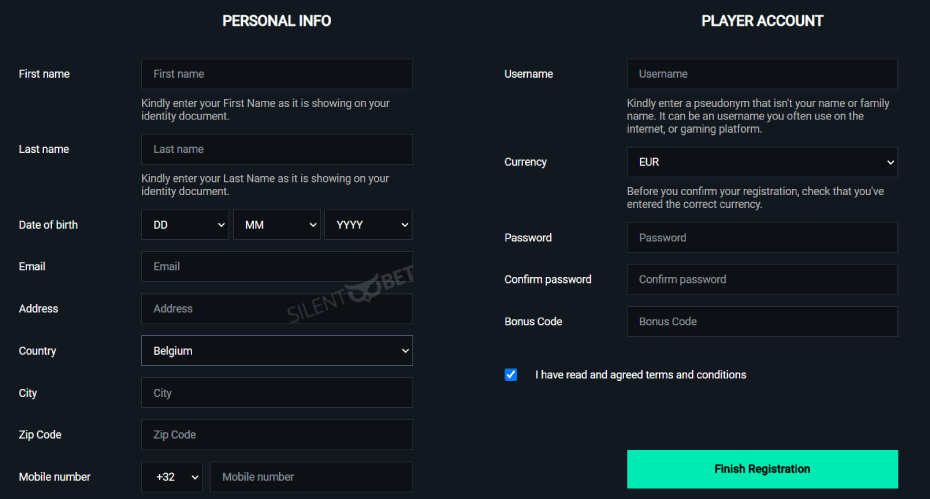Expand the Country dropdown showing Belgium
Viewport: 930px width, 499px height.
[x=277, y=351]
